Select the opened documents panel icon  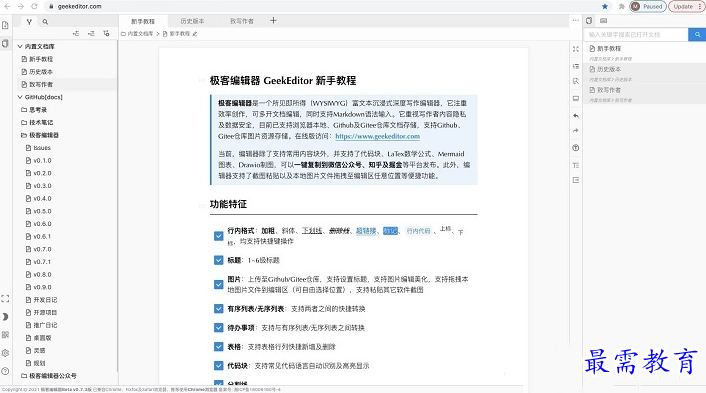[x=589, y=21]
